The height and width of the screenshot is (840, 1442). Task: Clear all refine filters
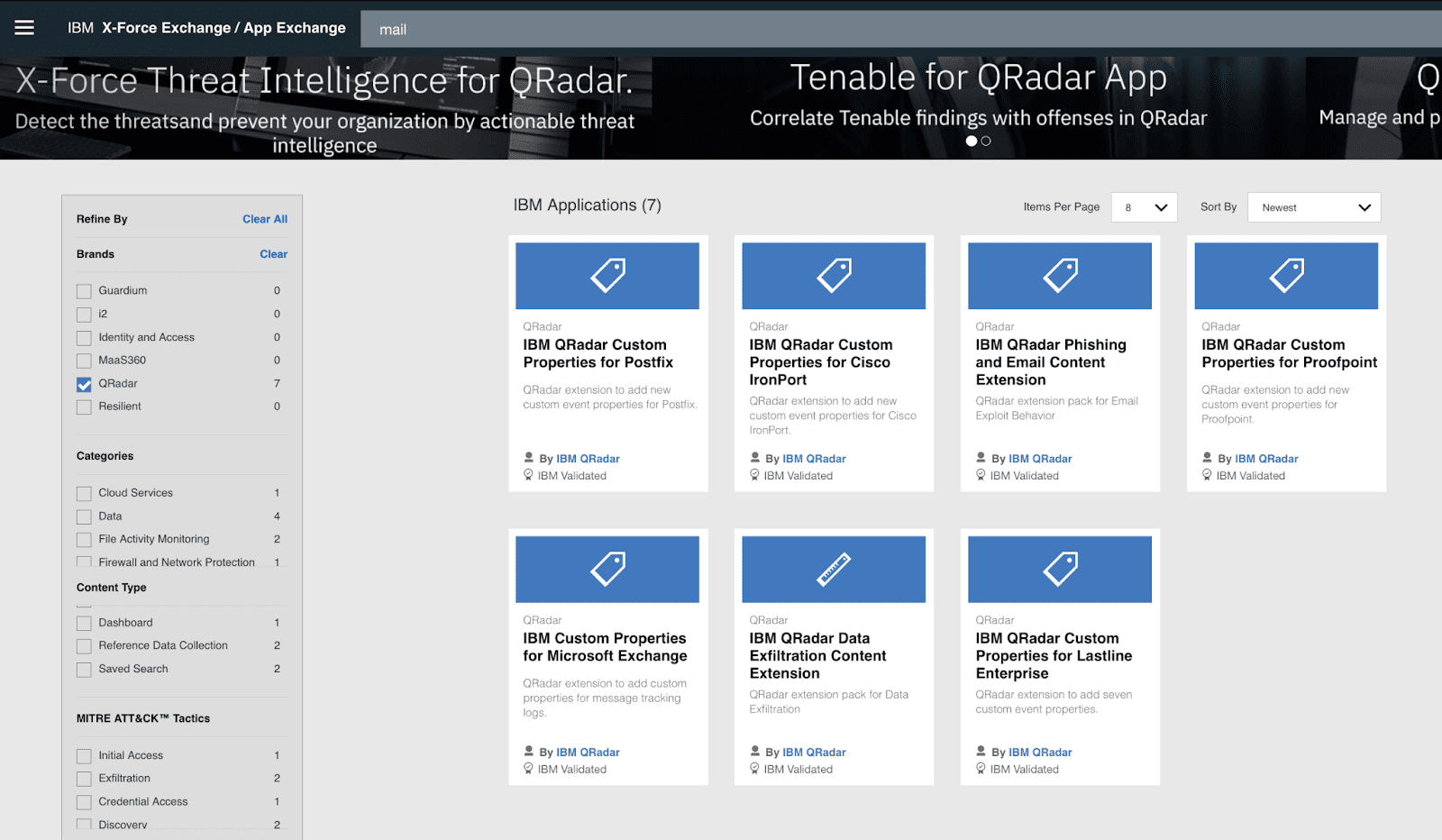(x=265, y=219)
